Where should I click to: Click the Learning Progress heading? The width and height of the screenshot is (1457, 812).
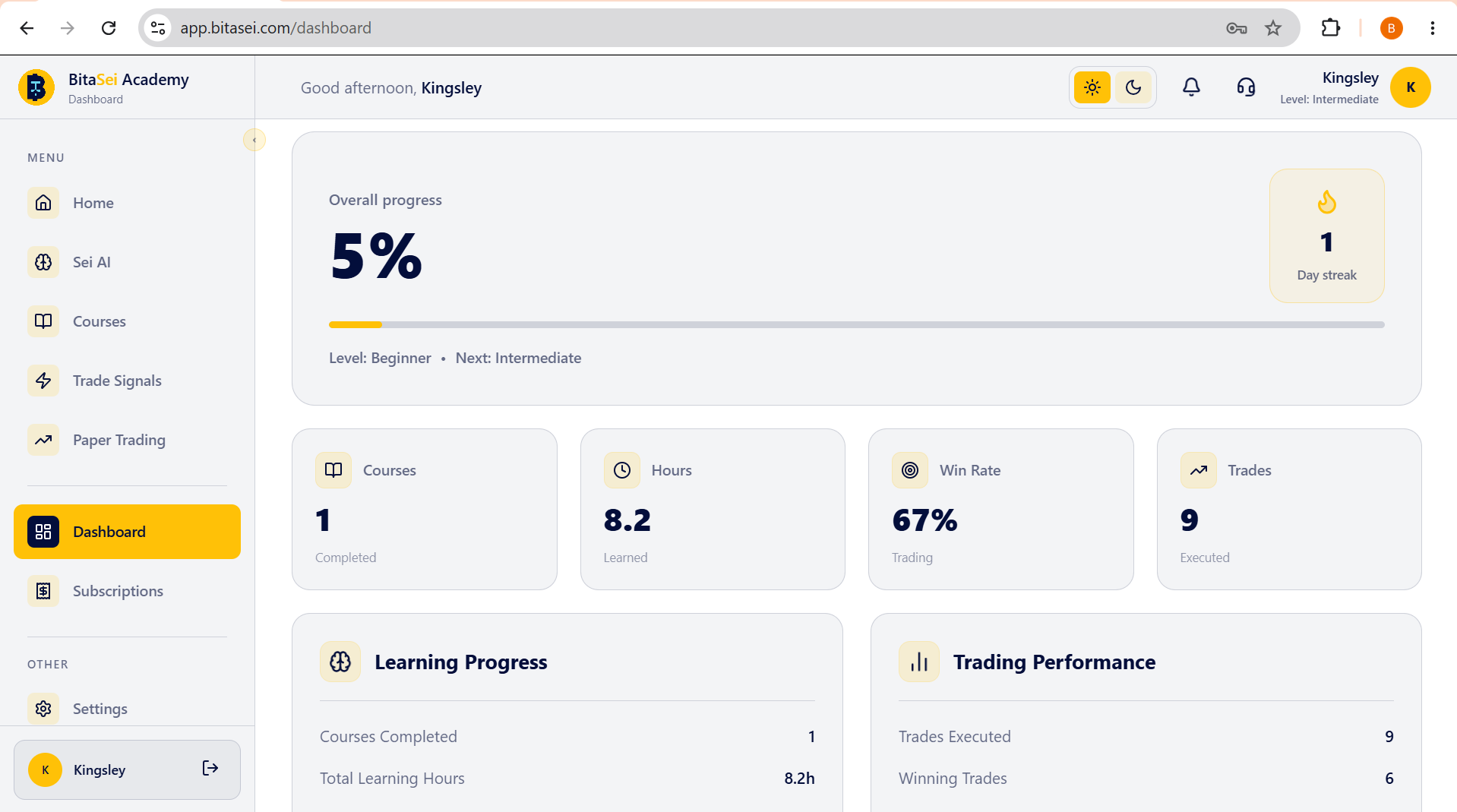[x=460, y=662]
